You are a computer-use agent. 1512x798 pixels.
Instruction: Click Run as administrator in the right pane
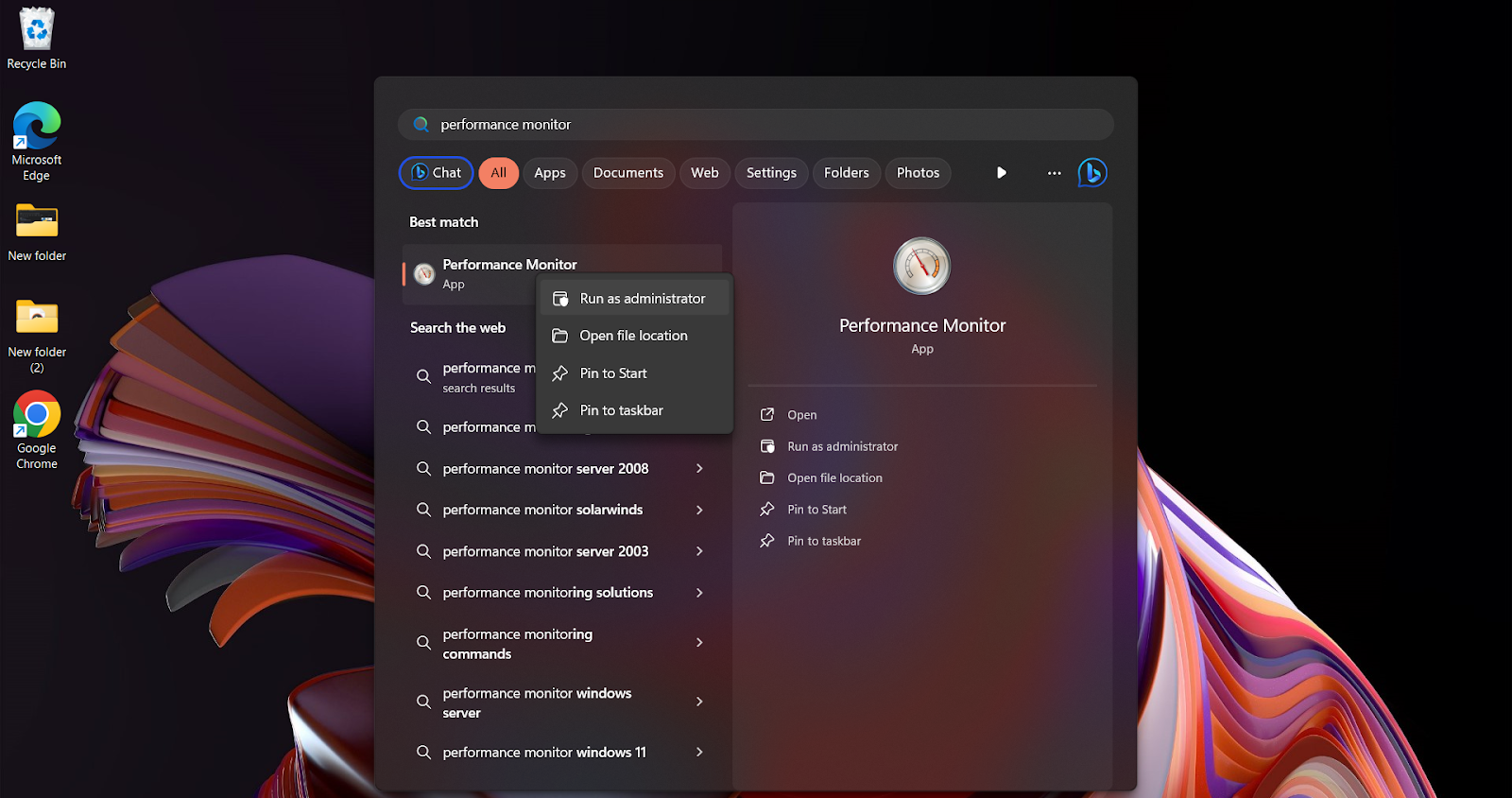click(843, 446)
